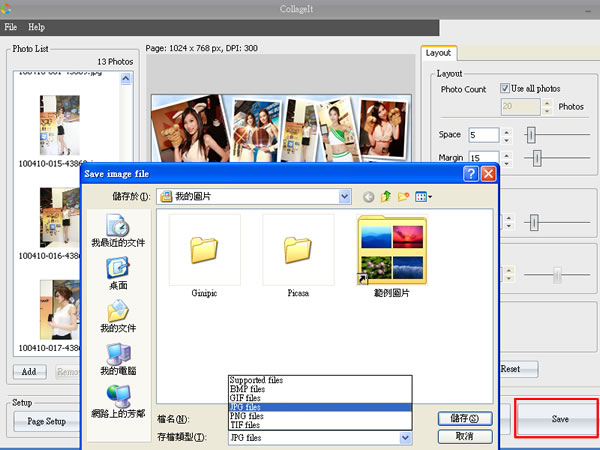Collapse the file type dropdown arrow
The width and height of the screenshot is (600, 450).
[405, 437]
